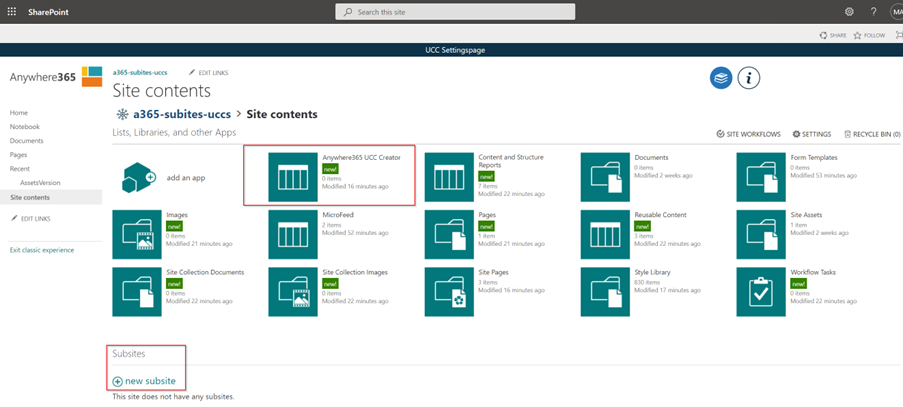
Task: Click Share in the top bar
Action: click(x=832, y=35)
